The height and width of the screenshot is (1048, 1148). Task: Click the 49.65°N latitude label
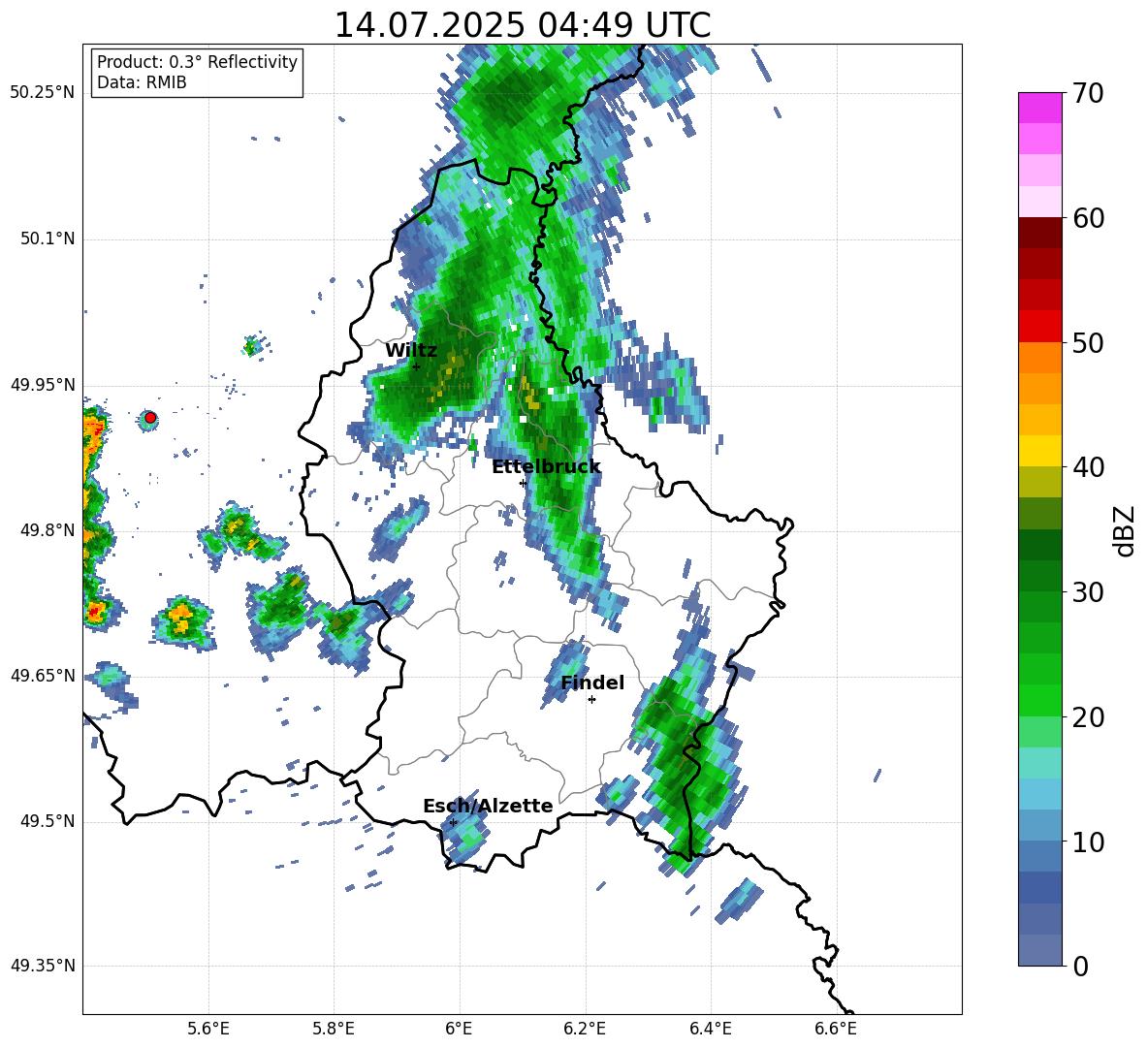pos(43,676)
